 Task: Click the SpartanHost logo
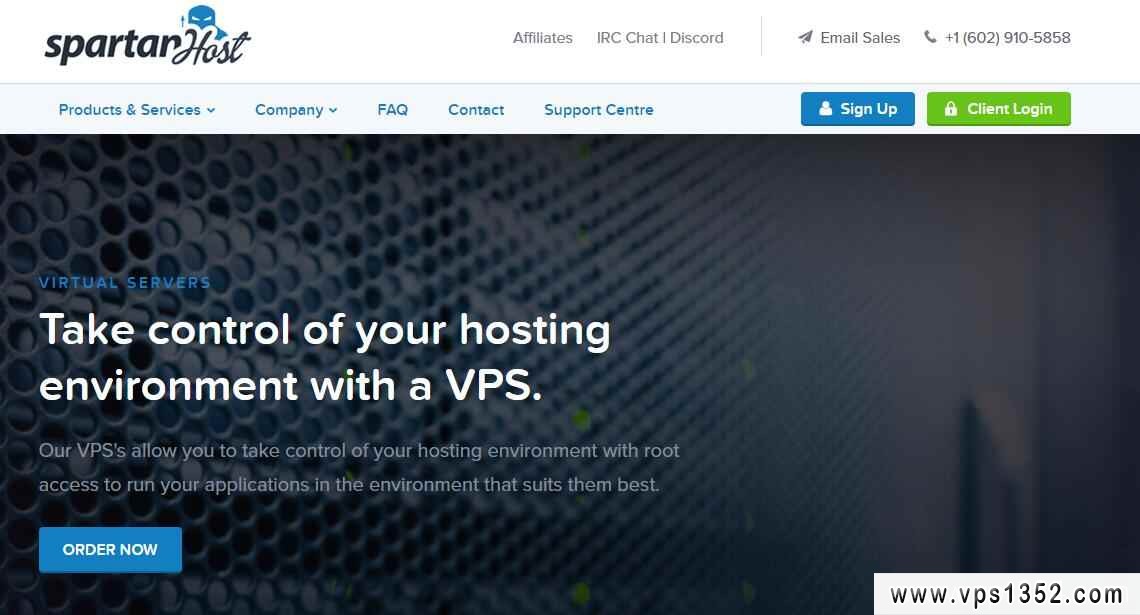pos(148,36)
